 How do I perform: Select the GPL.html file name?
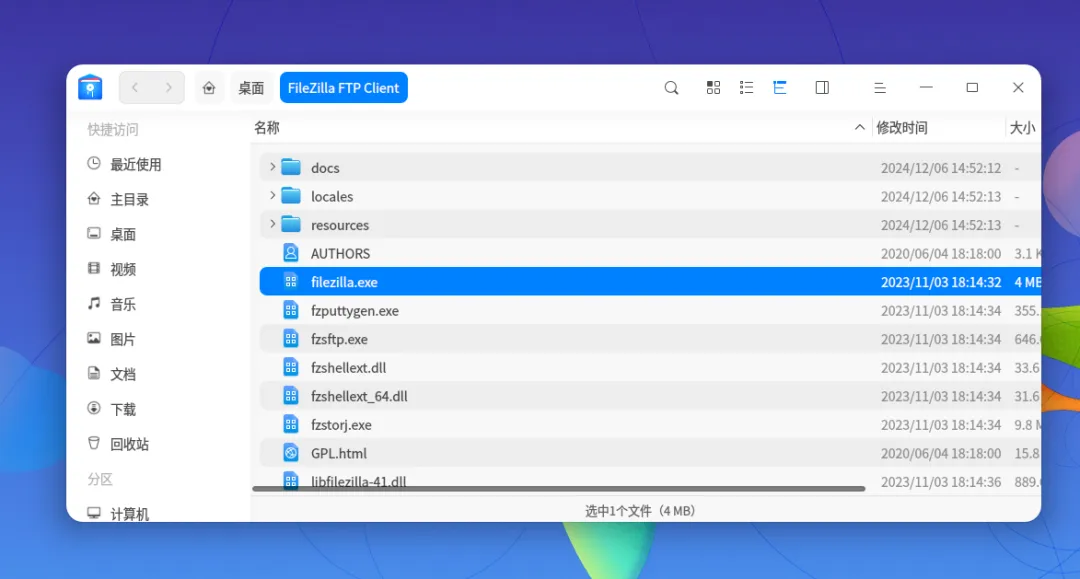pyautogui.click(x=339, y=453)
